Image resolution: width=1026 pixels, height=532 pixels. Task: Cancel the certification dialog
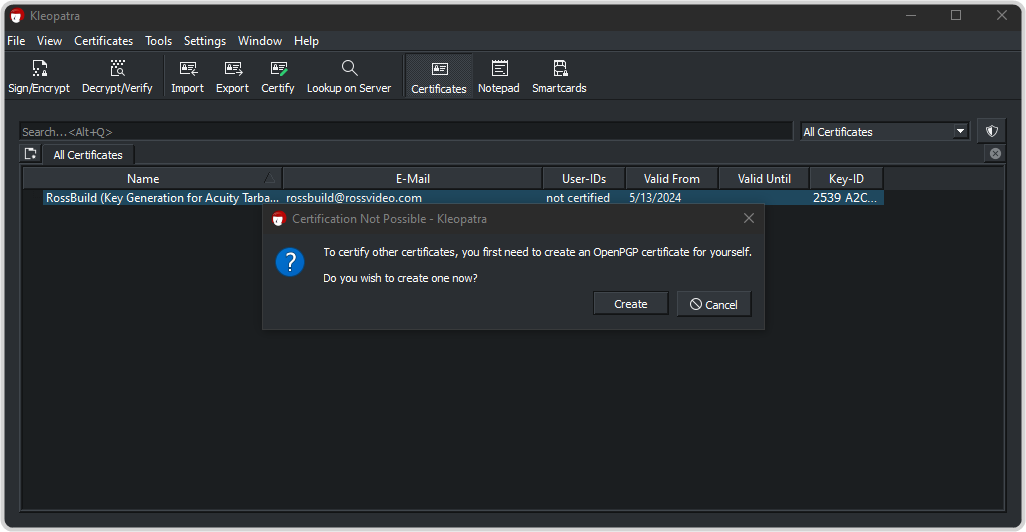[x=714, y=304]
